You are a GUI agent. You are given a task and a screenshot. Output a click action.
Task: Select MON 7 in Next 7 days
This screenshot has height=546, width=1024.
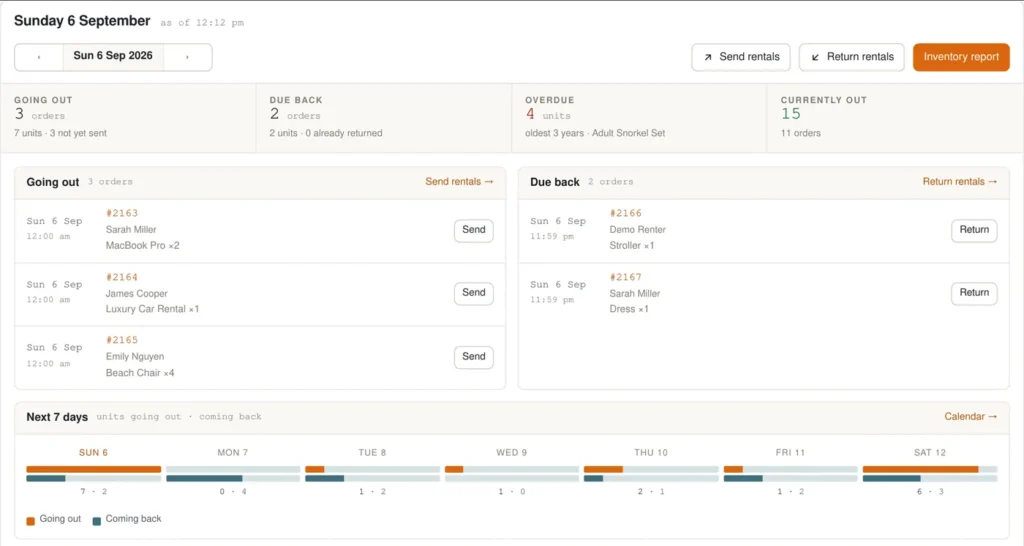pyautogui.click(x=232, y=453)
